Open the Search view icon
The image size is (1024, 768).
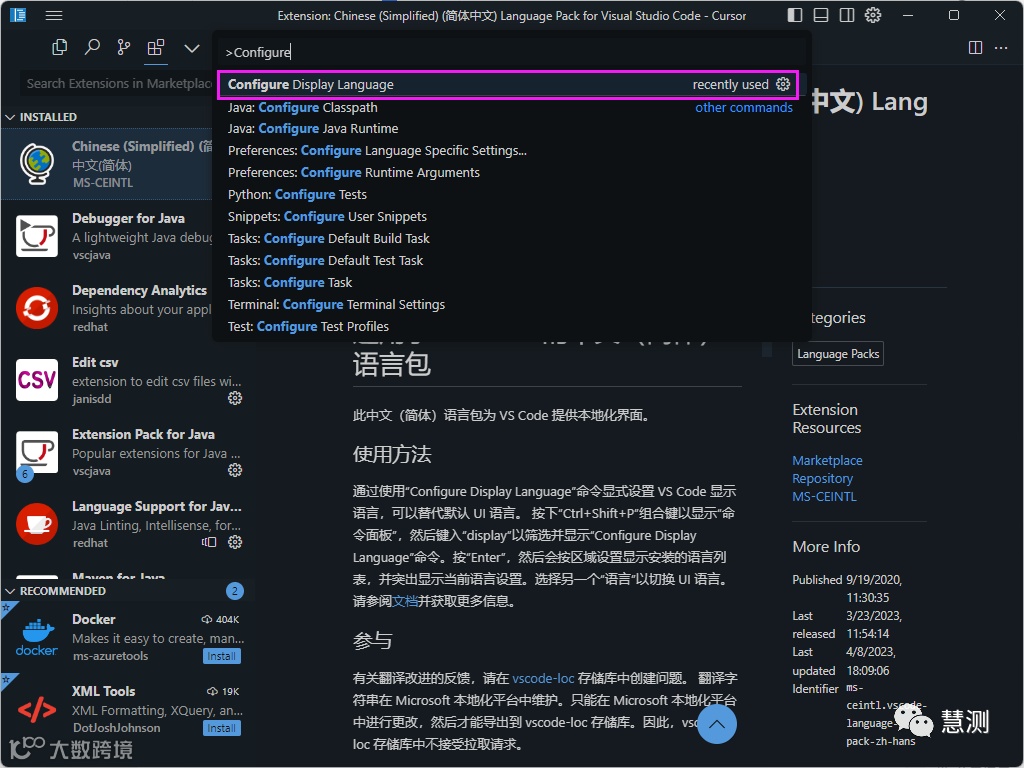click(x=92, y=47)
